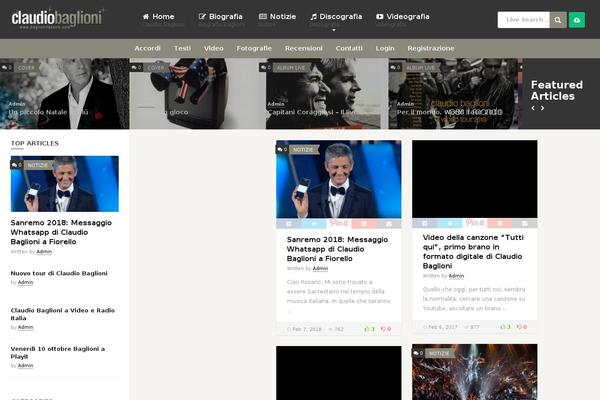Open featured article Per il mondo World Tour 2010
Image resolution: width=600 pixels, height=400 pixels.
coord(449,112)
